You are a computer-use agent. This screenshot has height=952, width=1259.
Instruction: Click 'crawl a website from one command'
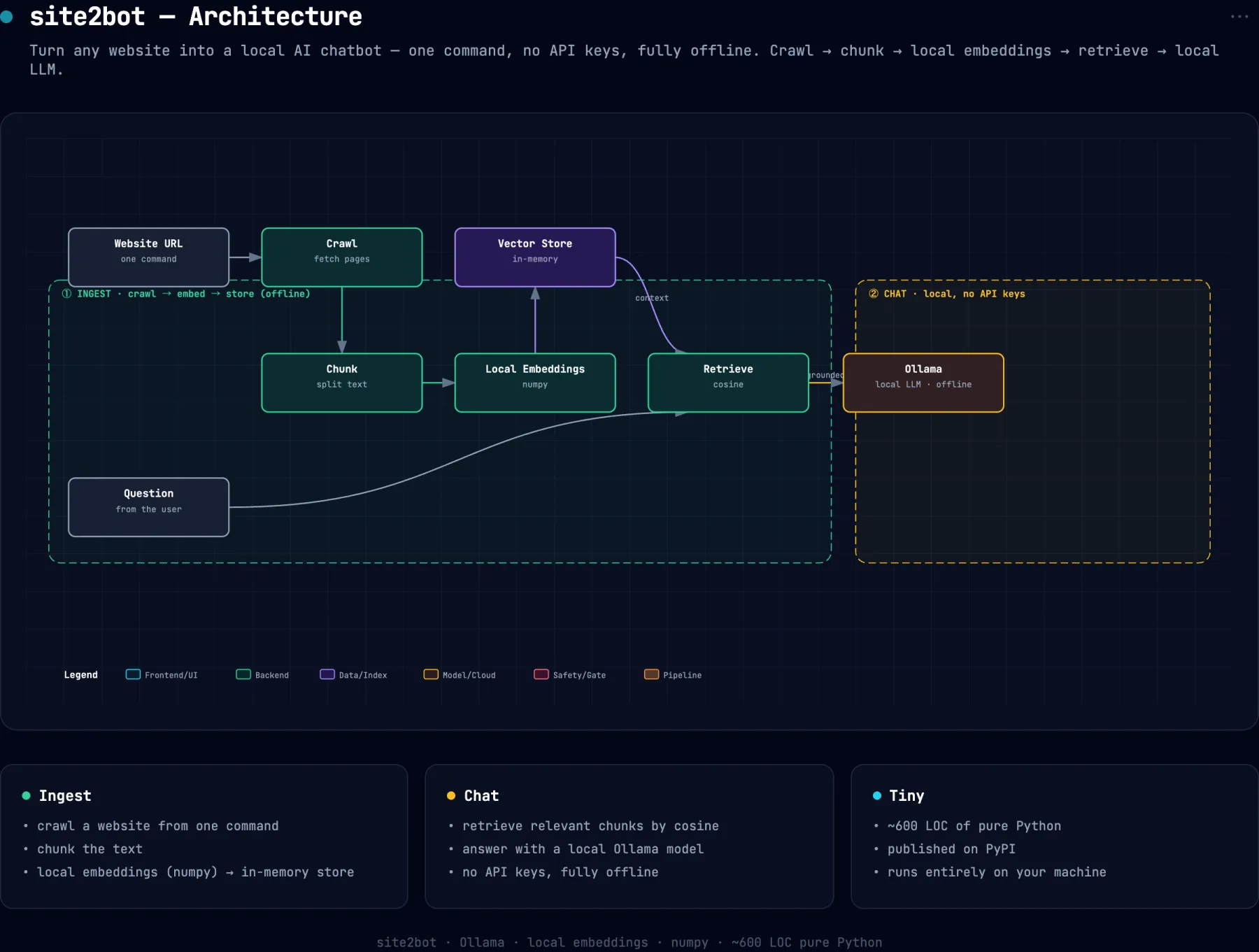coord(158,826)
